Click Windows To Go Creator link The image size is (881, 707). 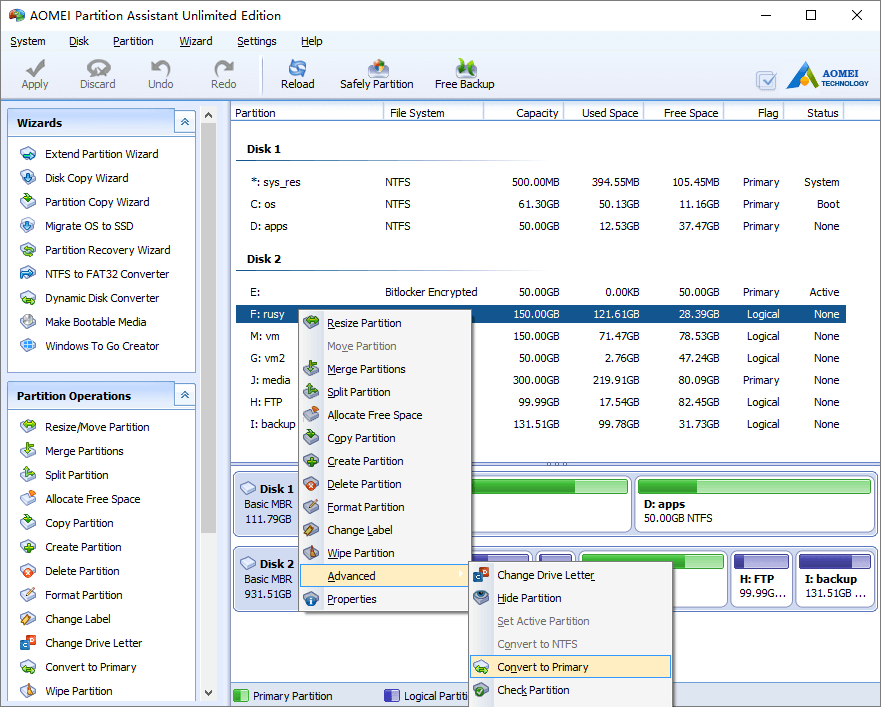pyautogui.click(x=102, y=346)
